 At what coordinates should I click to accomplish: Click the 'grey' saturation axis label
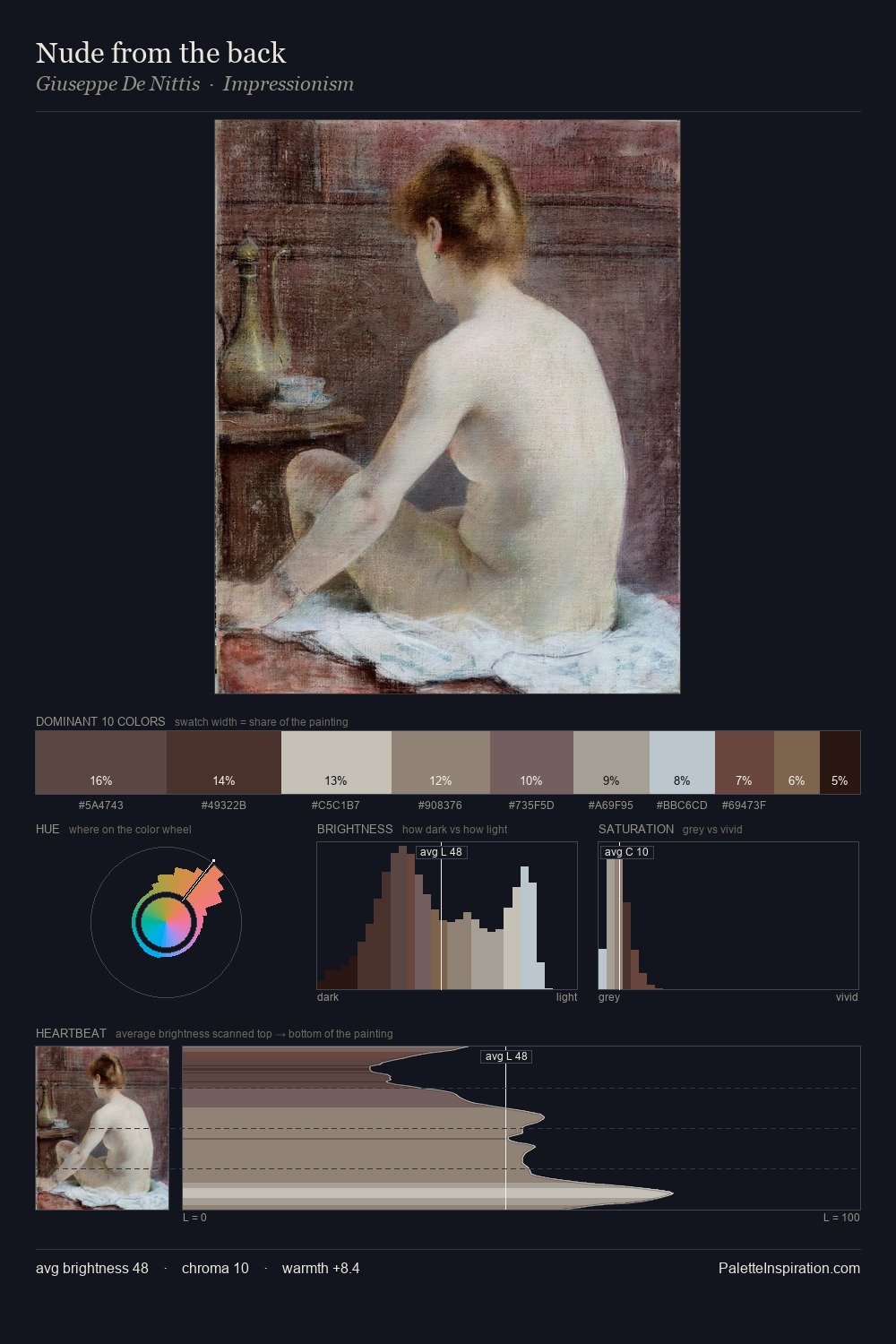point(609,997)
